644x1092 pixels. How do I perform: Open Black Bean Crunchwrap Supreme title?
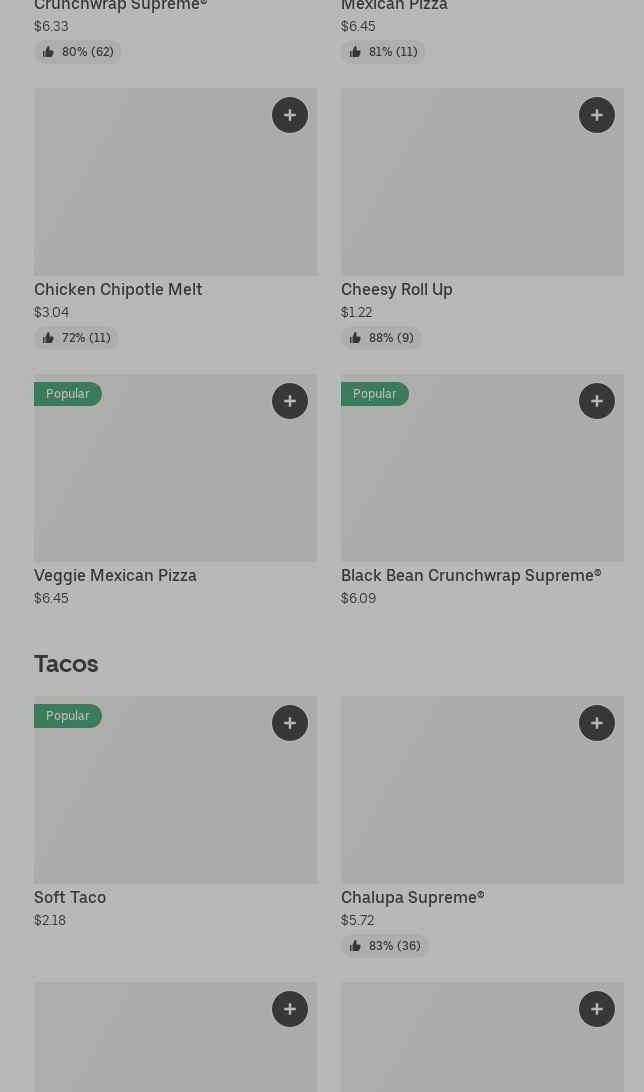471,575
